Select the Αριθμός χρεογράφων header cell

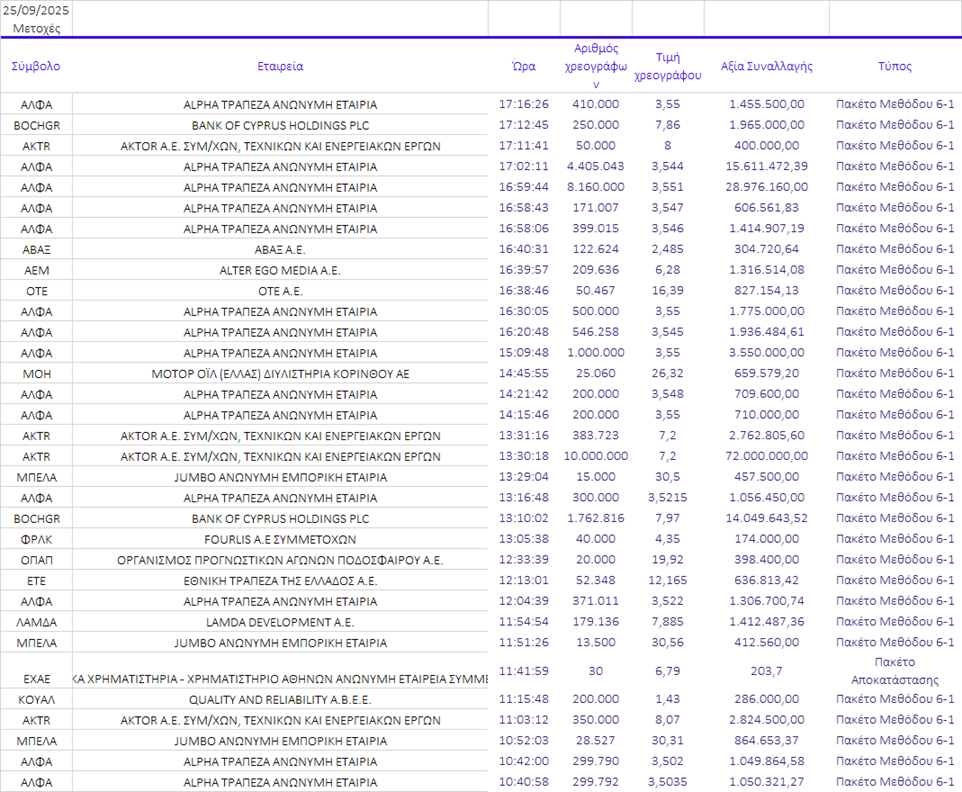[x=596, y=66]
